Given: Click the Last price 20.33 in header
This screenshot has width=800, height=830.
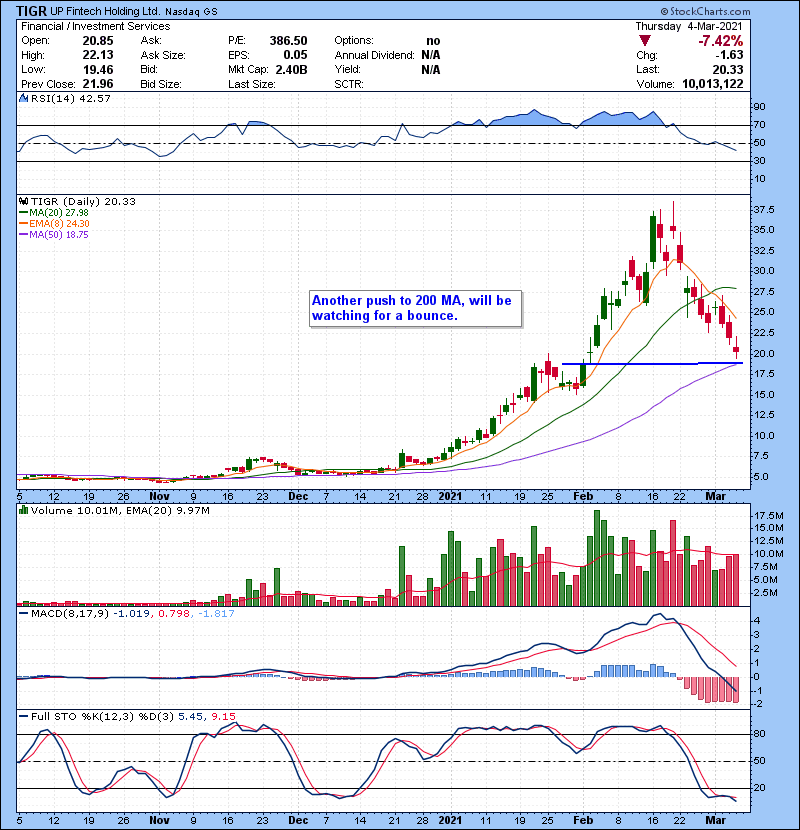Looking at the screenshot, I should pos(728,69).
